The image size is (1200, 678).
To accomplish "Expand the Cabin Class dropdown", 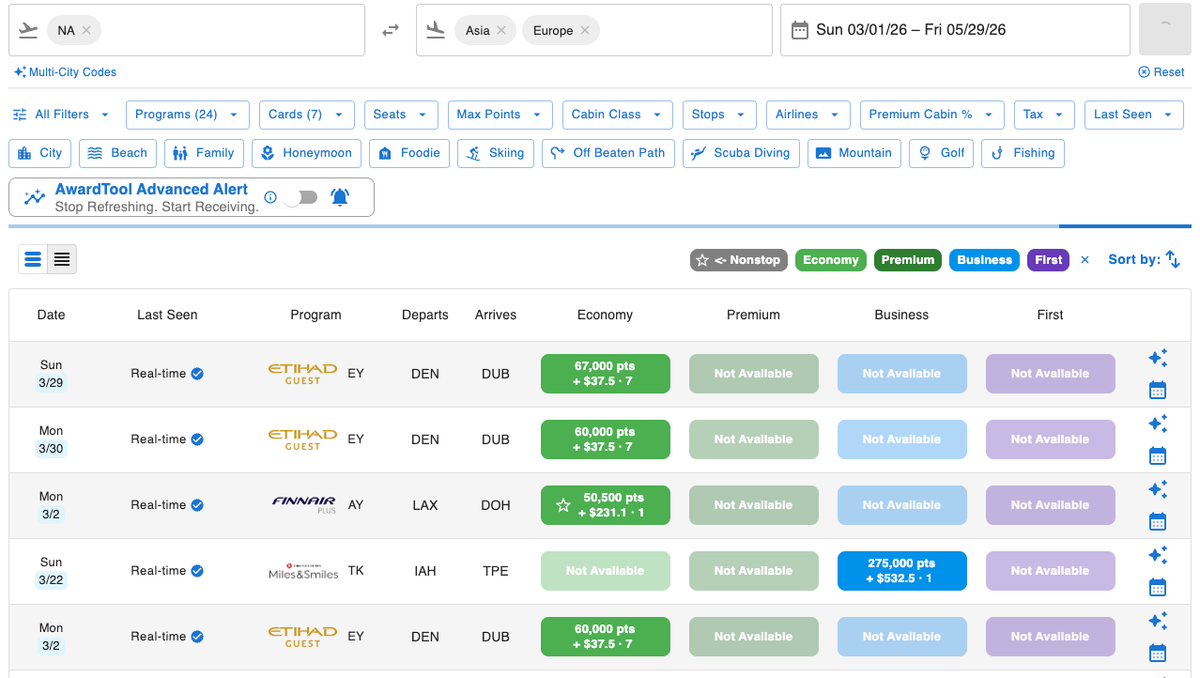I will (617, 114).
